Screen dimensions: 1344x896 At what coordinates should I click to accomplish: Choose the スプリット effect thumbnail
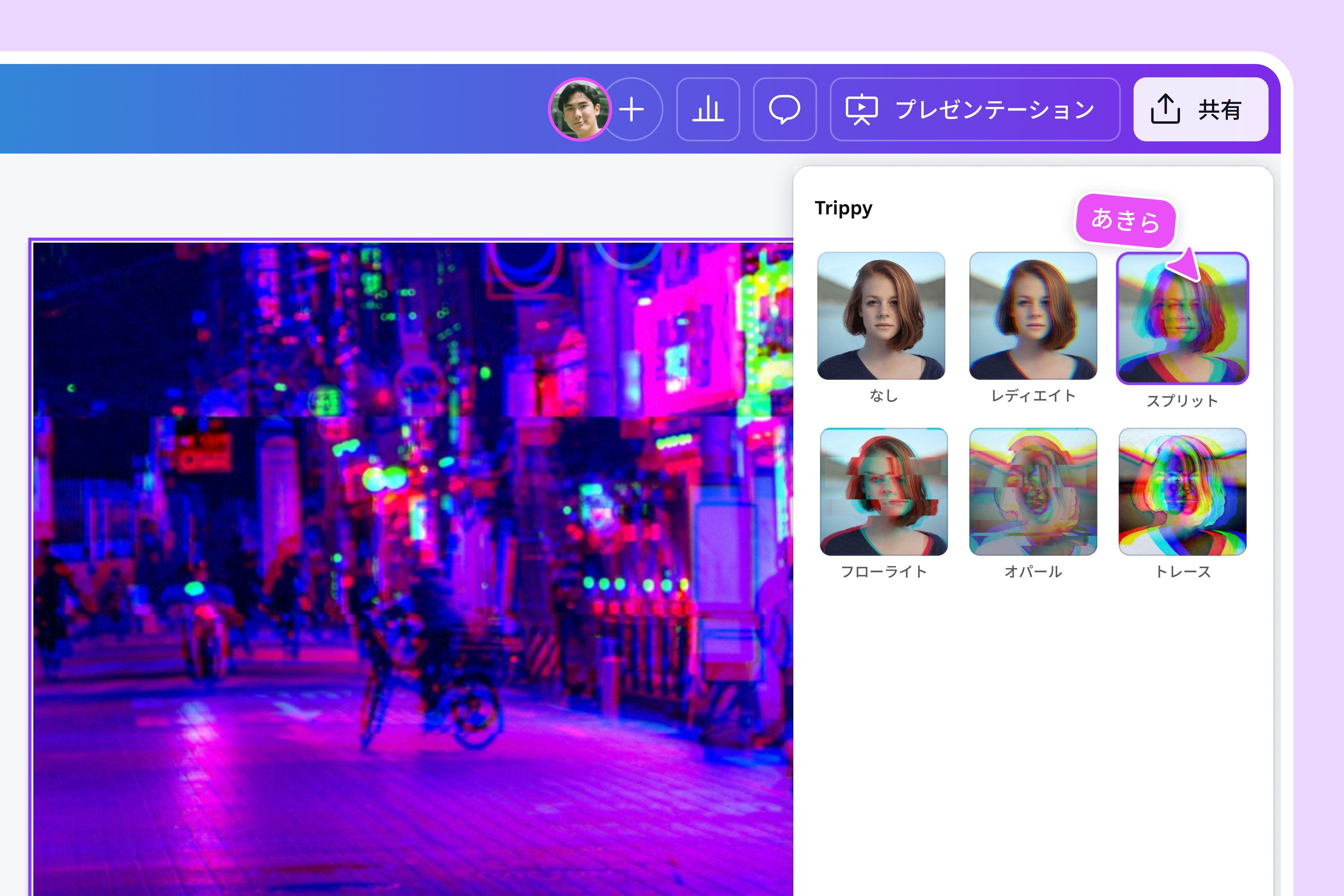pos(1182,318)
